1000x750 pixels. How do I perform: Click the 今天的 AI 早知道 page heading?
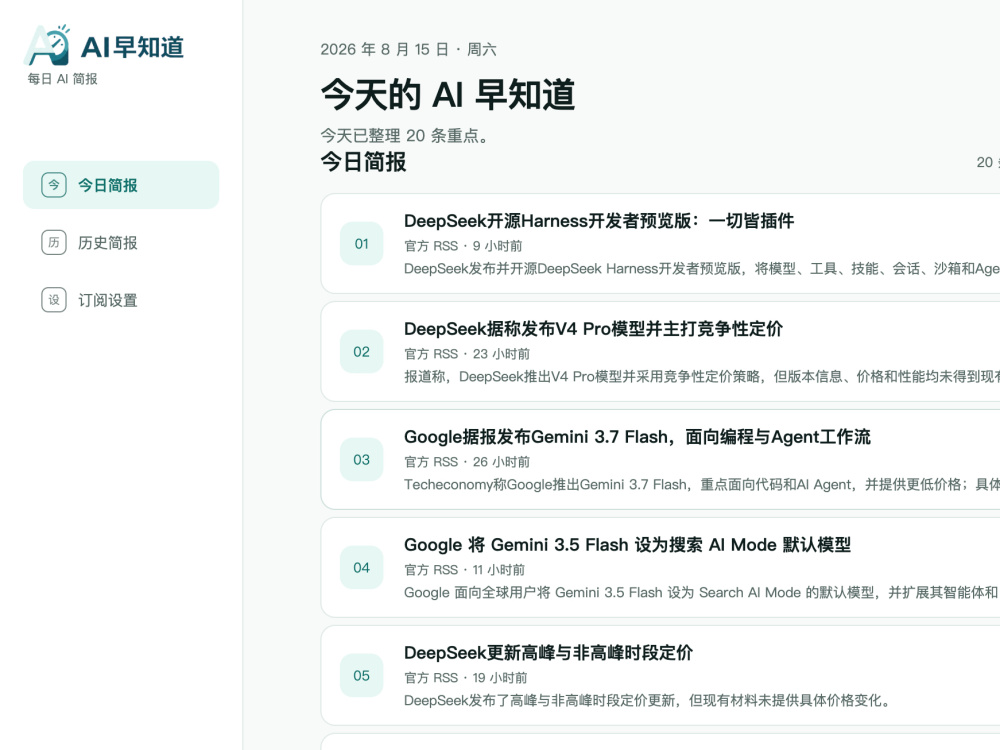click(448, 94)
